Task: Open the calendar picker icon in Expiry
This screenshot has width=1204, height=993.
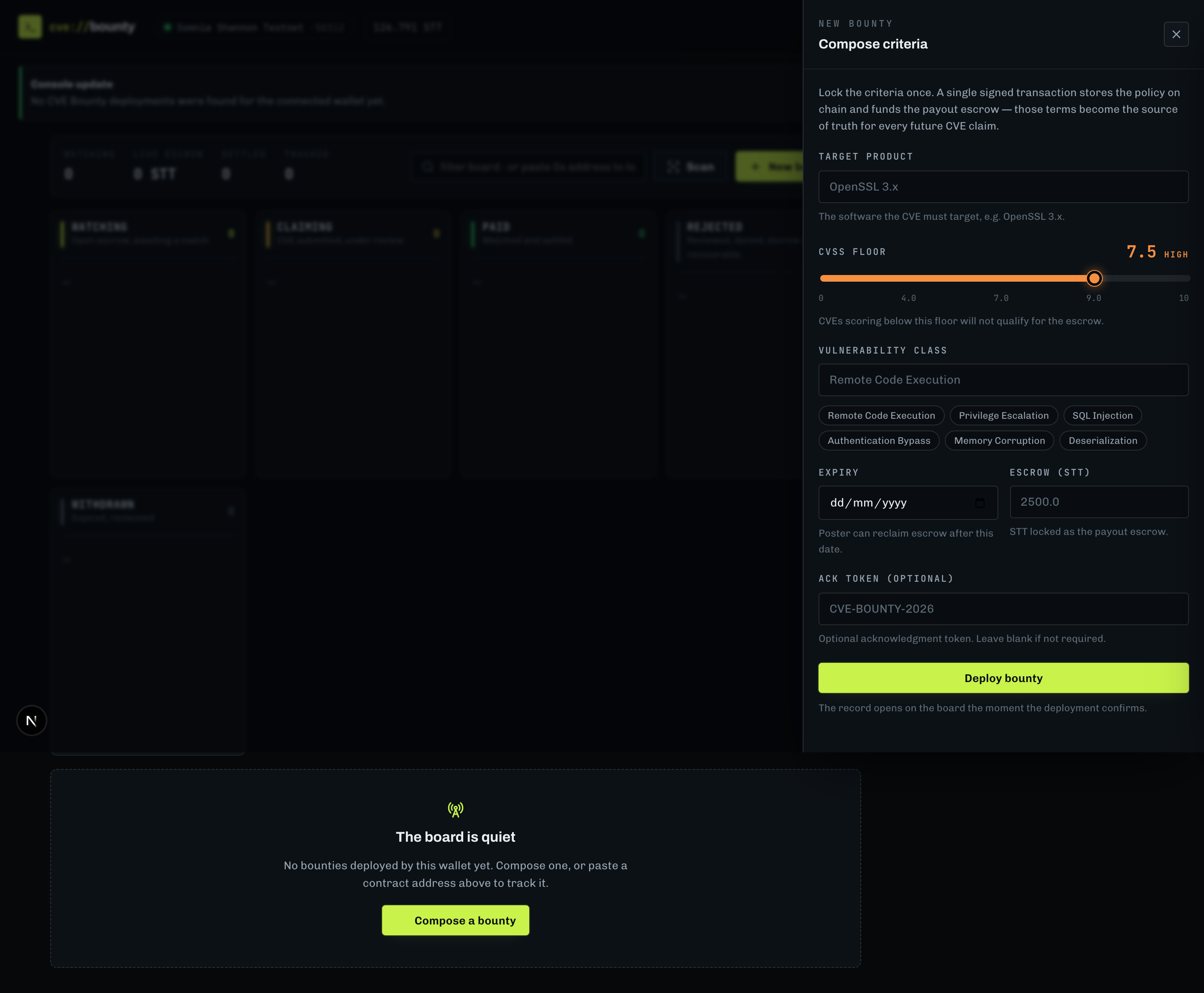Action: [980, 503]
